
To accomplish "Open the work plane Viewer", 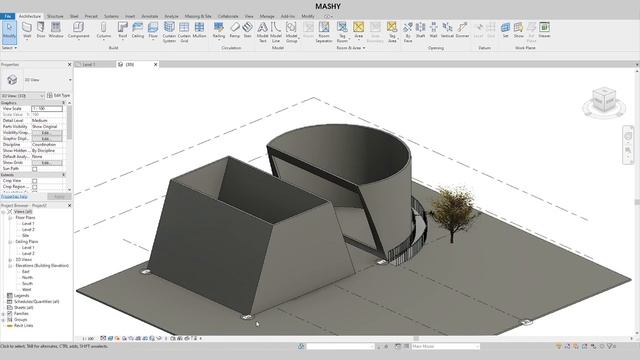I will coord(544,30).
